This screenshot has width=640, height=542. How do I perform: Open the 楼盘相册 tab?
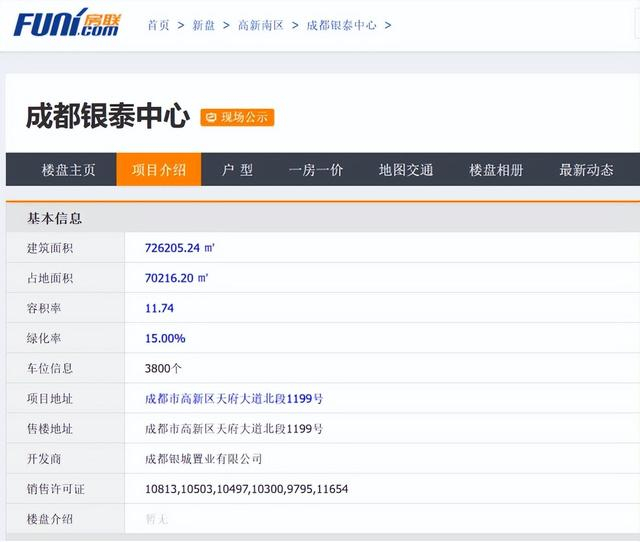coord(496,169)
